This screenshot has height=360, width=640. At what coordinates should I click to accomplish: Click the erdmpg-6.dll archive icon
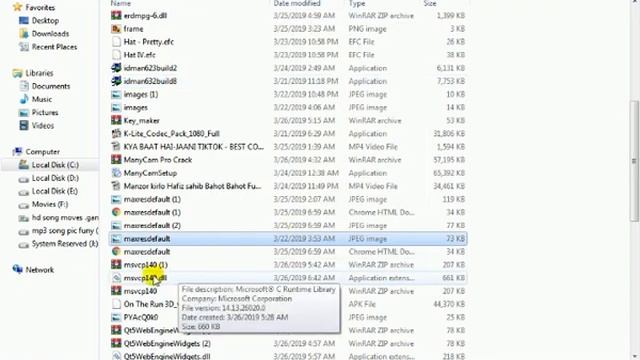tap(116, 16)
